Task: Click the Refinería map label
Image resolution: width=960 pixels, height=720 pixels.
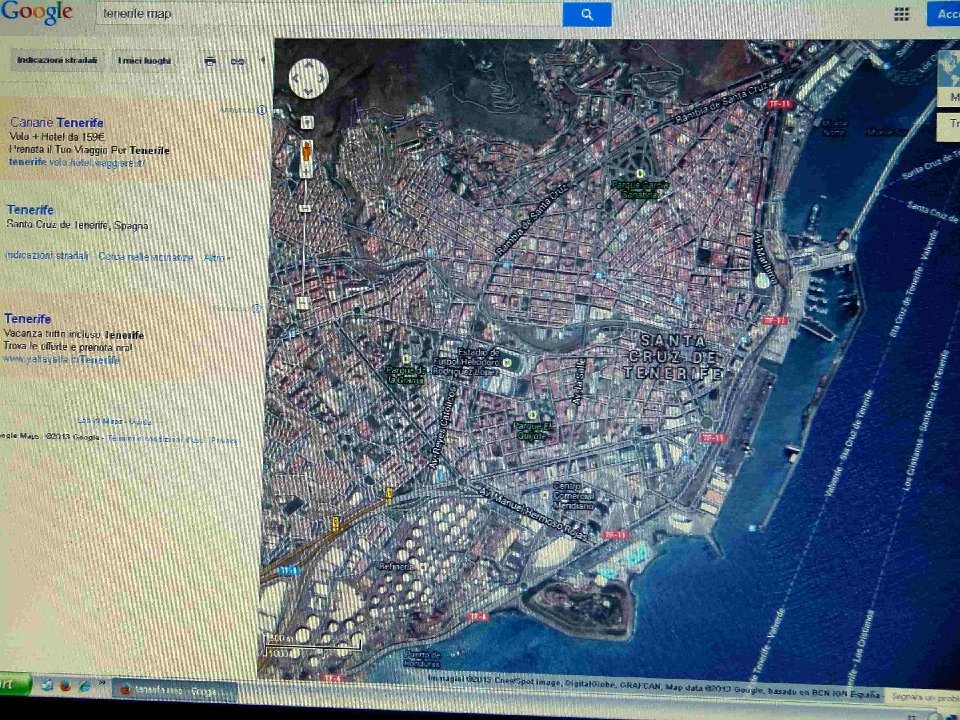Action: [396, 566]
